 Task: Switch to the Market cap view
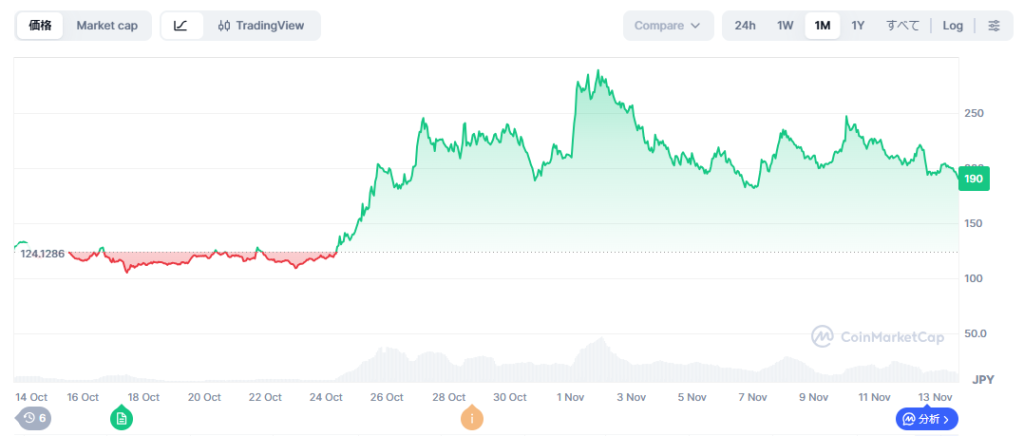pos(107,25)
